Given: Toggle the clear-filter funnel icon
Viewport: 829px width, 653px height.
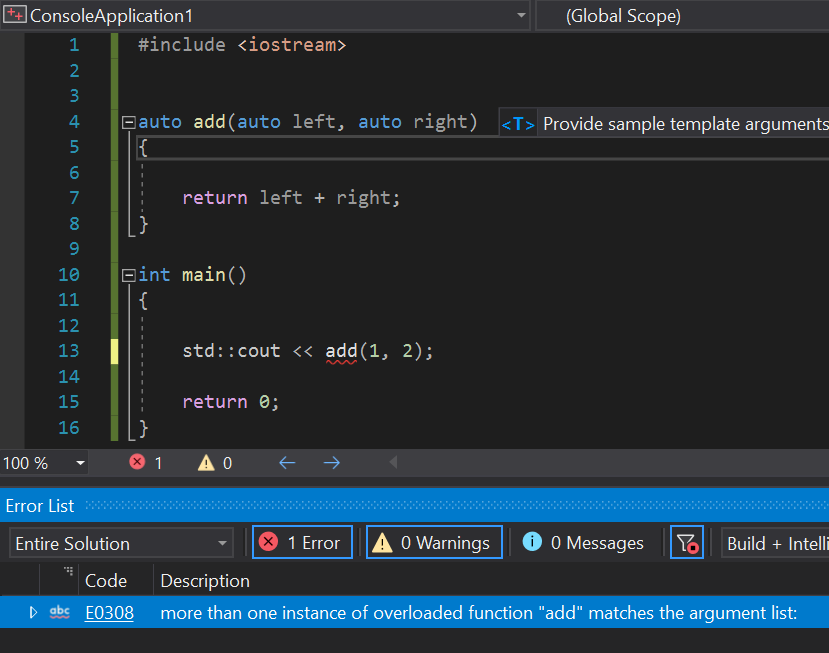Looking at the screenshot, I should (x=687, y=542).
